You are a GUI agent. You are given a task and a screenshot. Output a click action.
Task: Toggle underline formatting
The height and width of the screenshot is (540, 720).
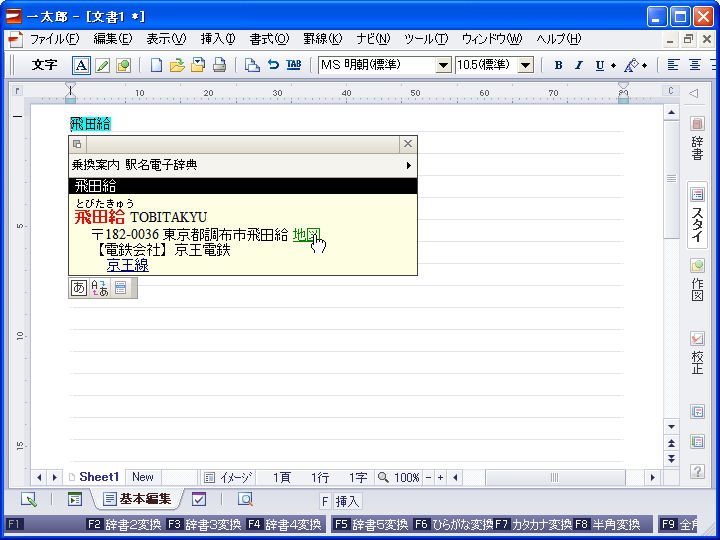(x=600, y=65)
